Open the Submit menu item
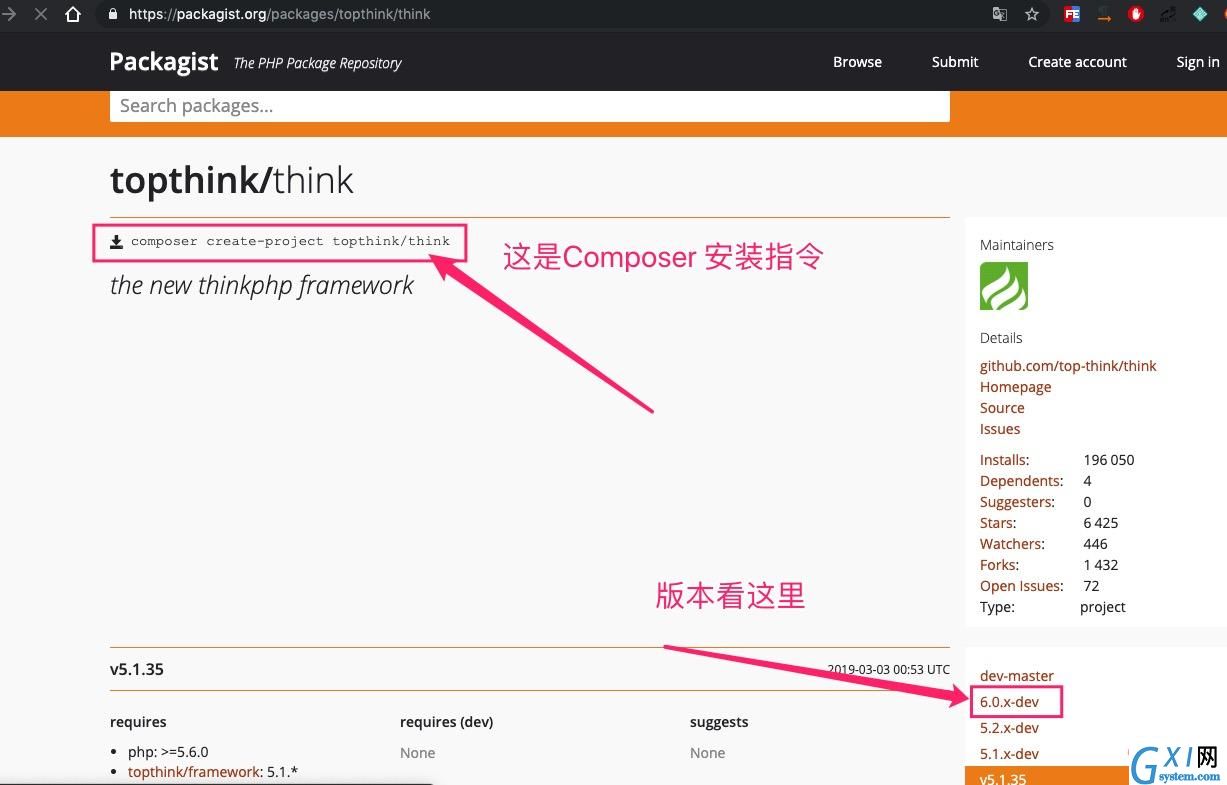Screen dimensions: 1227x785 (x=955, y=62)
